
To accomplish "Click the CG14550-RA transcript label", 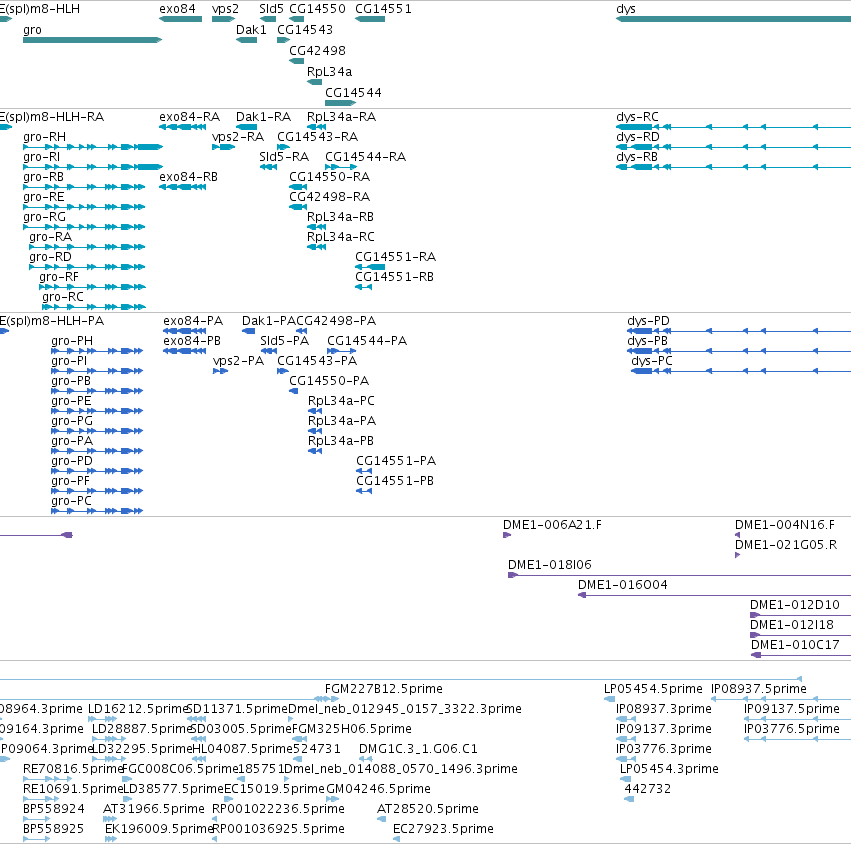I will [329, 177].
